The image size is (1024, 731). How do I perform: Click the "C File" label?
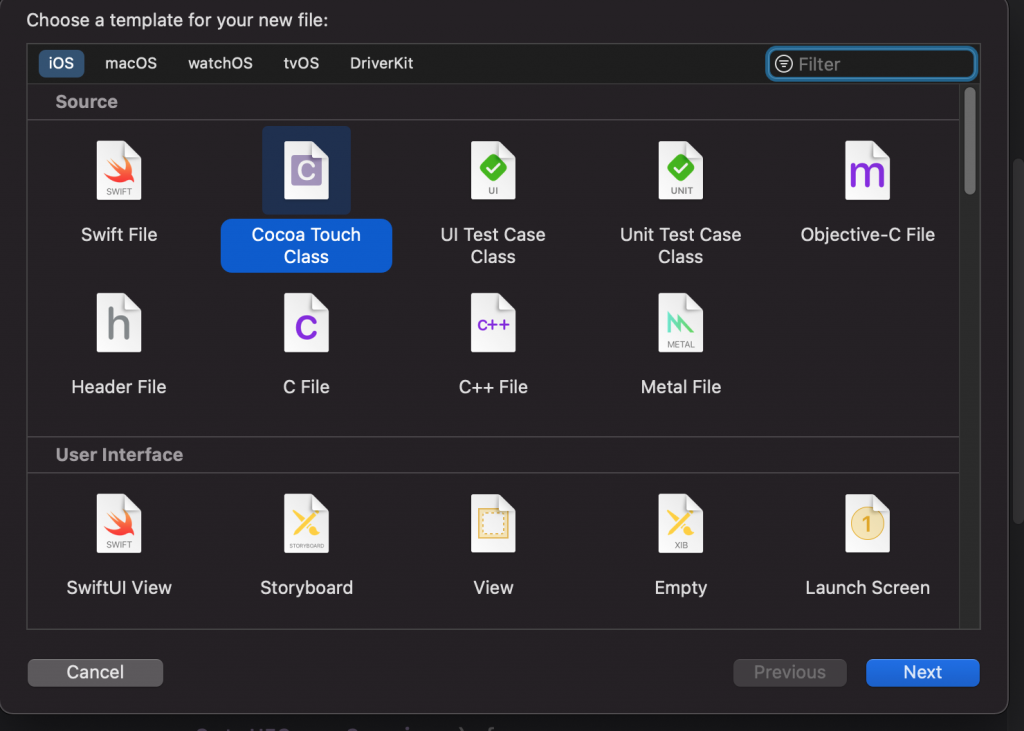click(306, 387)
